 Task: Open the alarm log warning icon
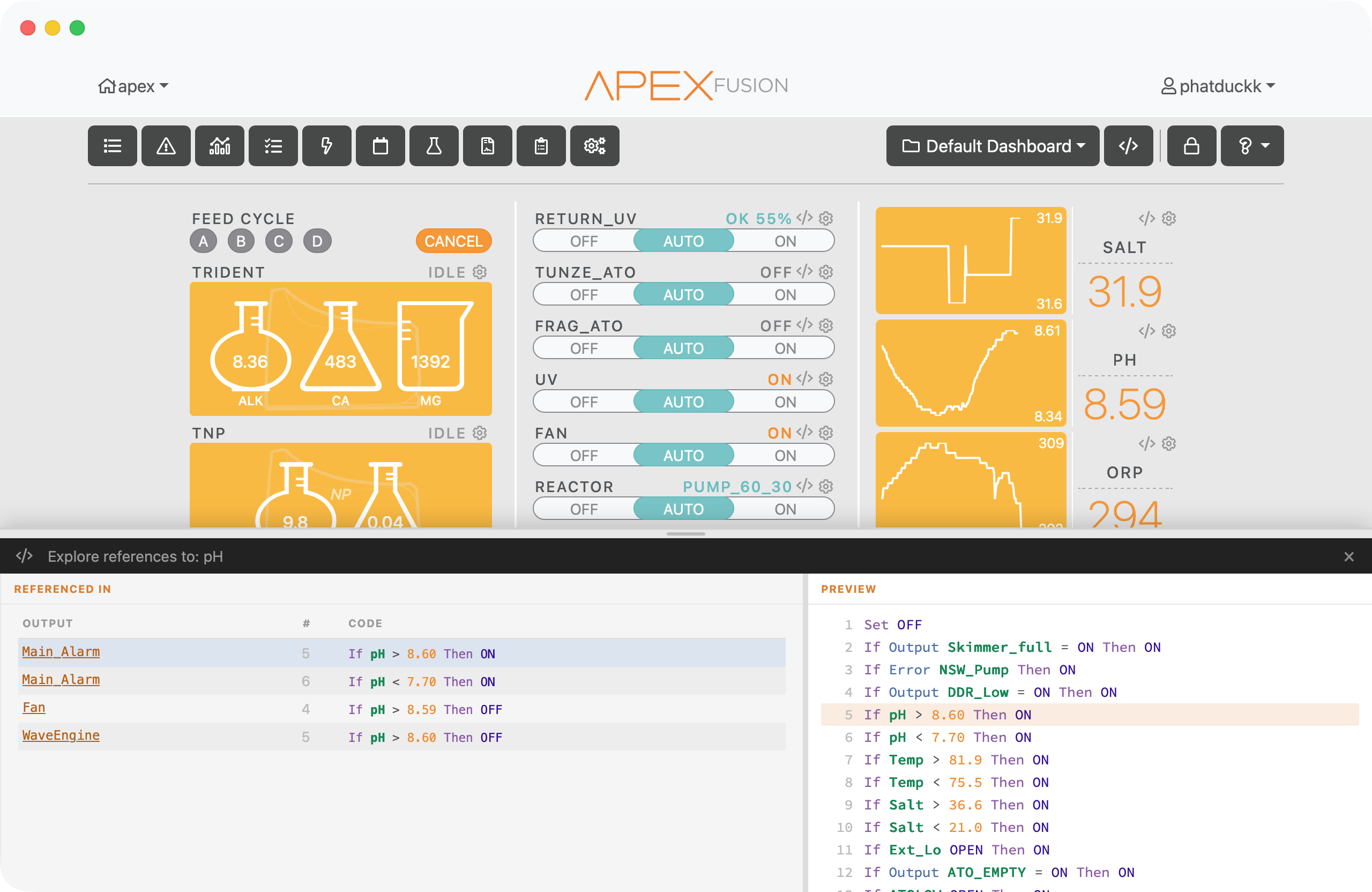(x=166, y=146)
